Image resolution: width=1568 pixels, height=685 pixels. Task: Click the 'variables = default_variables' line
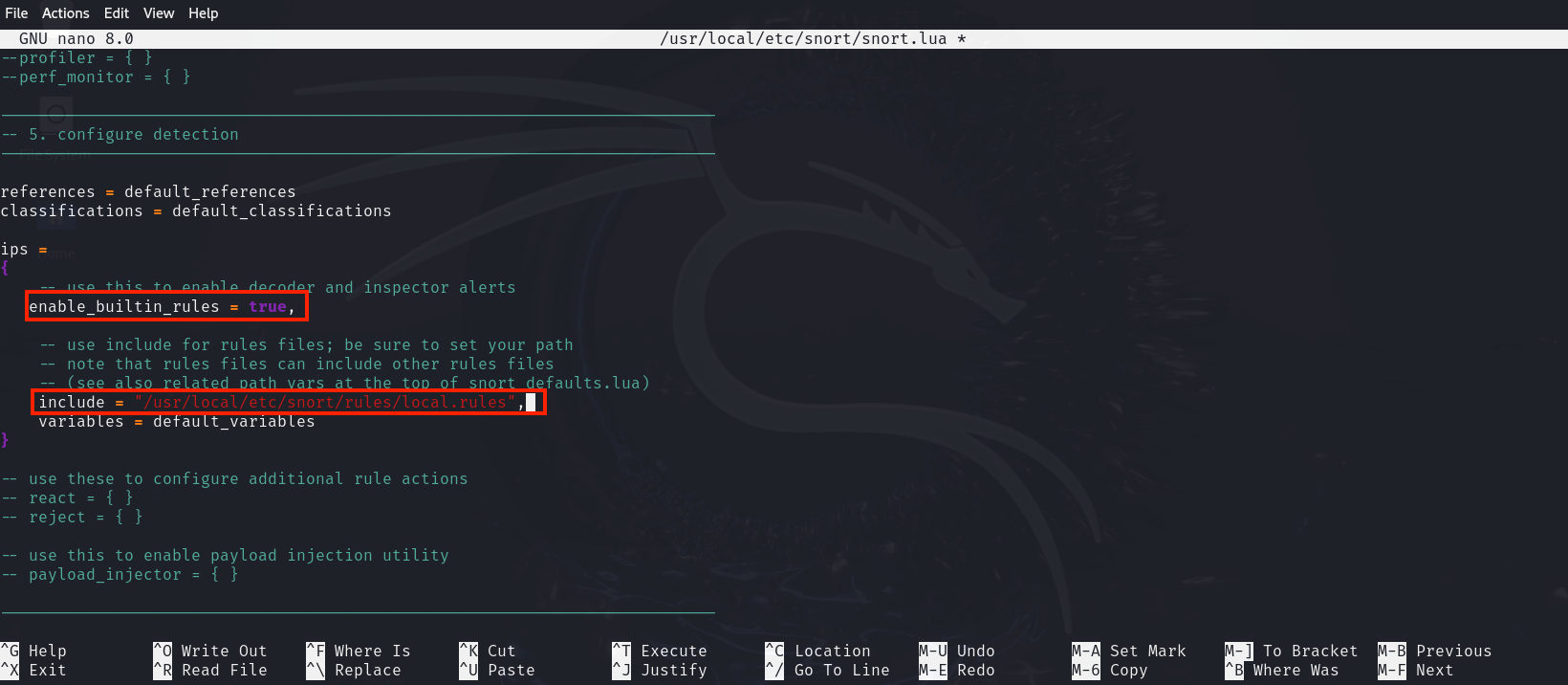point(177,421)
